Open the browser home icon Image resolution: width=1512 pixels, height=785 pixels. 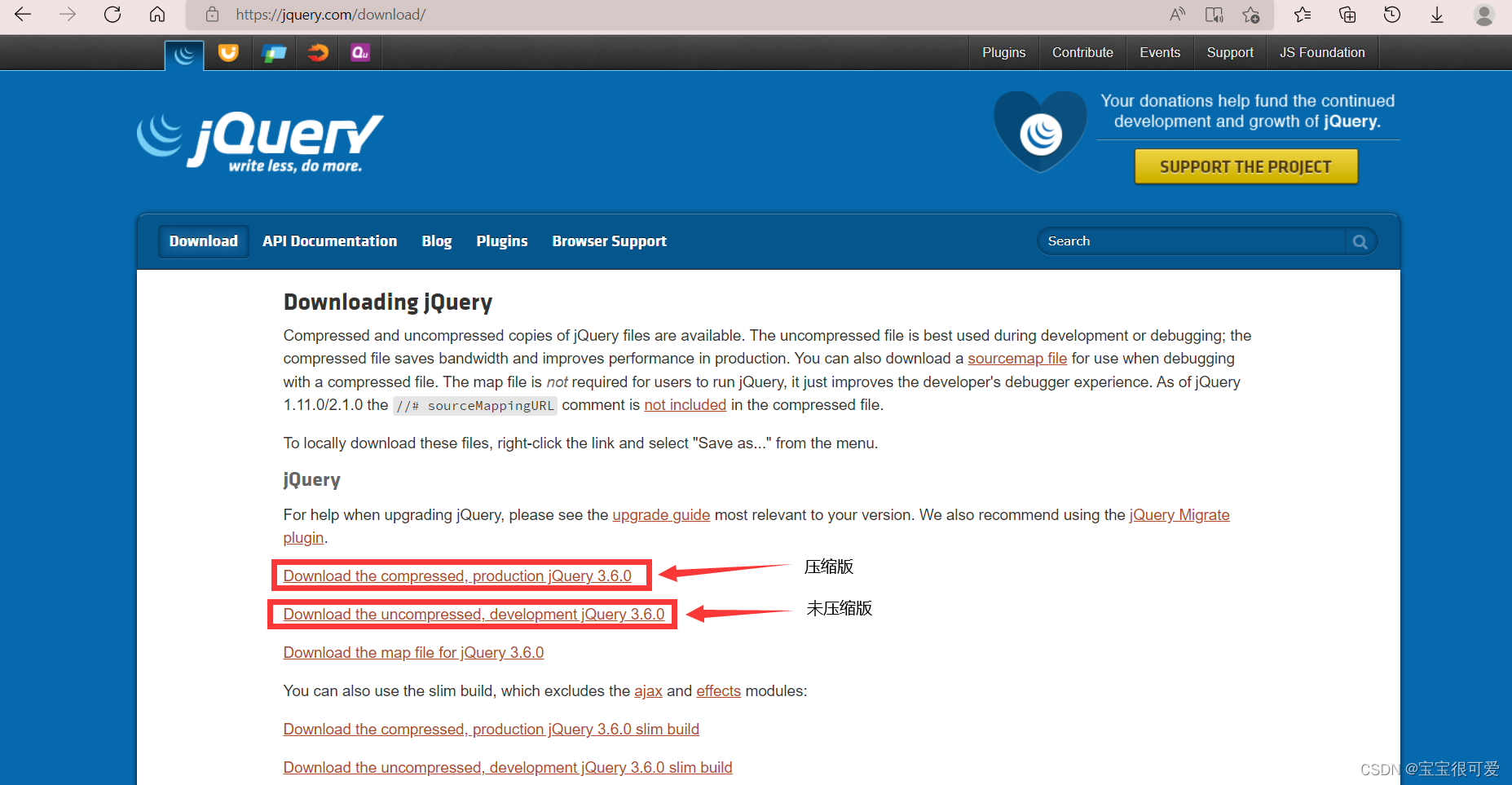tap(157, 14)
